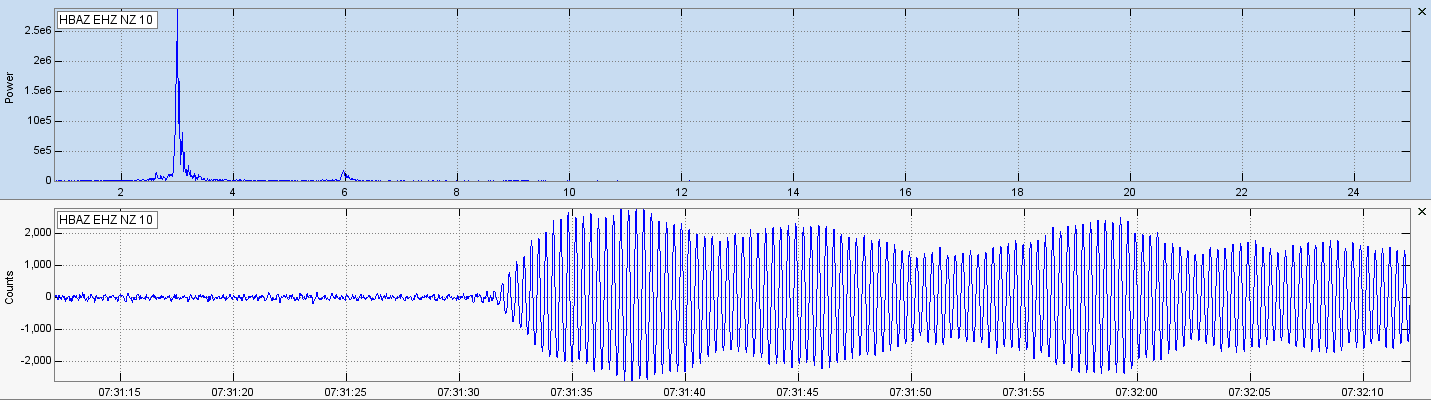Click the 18 Hz frequency axis label
1431x400 pixels.
(1017, 192)
